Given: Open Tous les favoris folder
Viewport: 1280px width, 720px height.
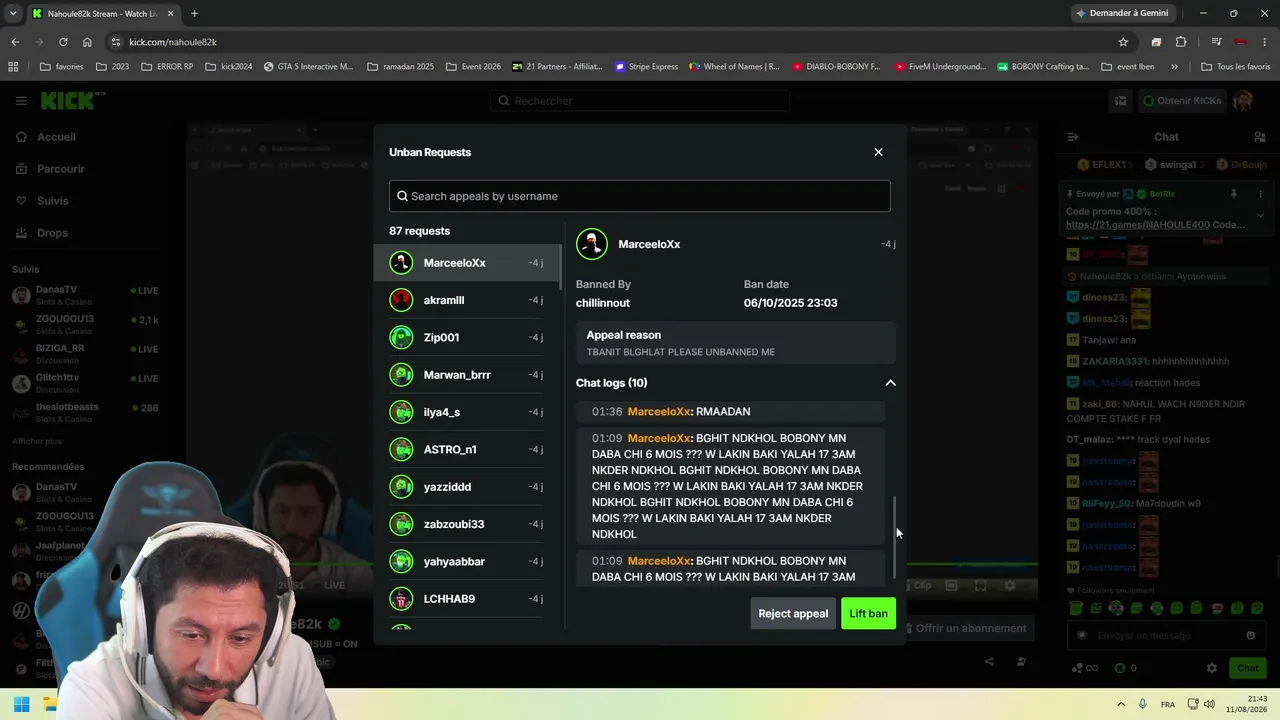Looking at the screenshot, I should pos(1235,67).
